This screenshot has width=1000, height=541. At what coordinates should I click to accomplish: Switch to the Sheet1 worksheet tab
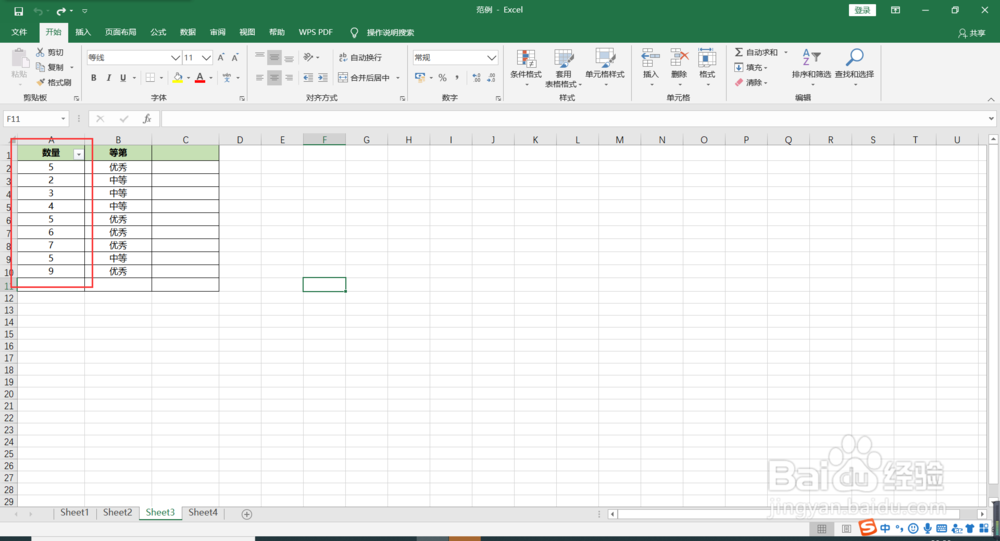coord(75,512)
